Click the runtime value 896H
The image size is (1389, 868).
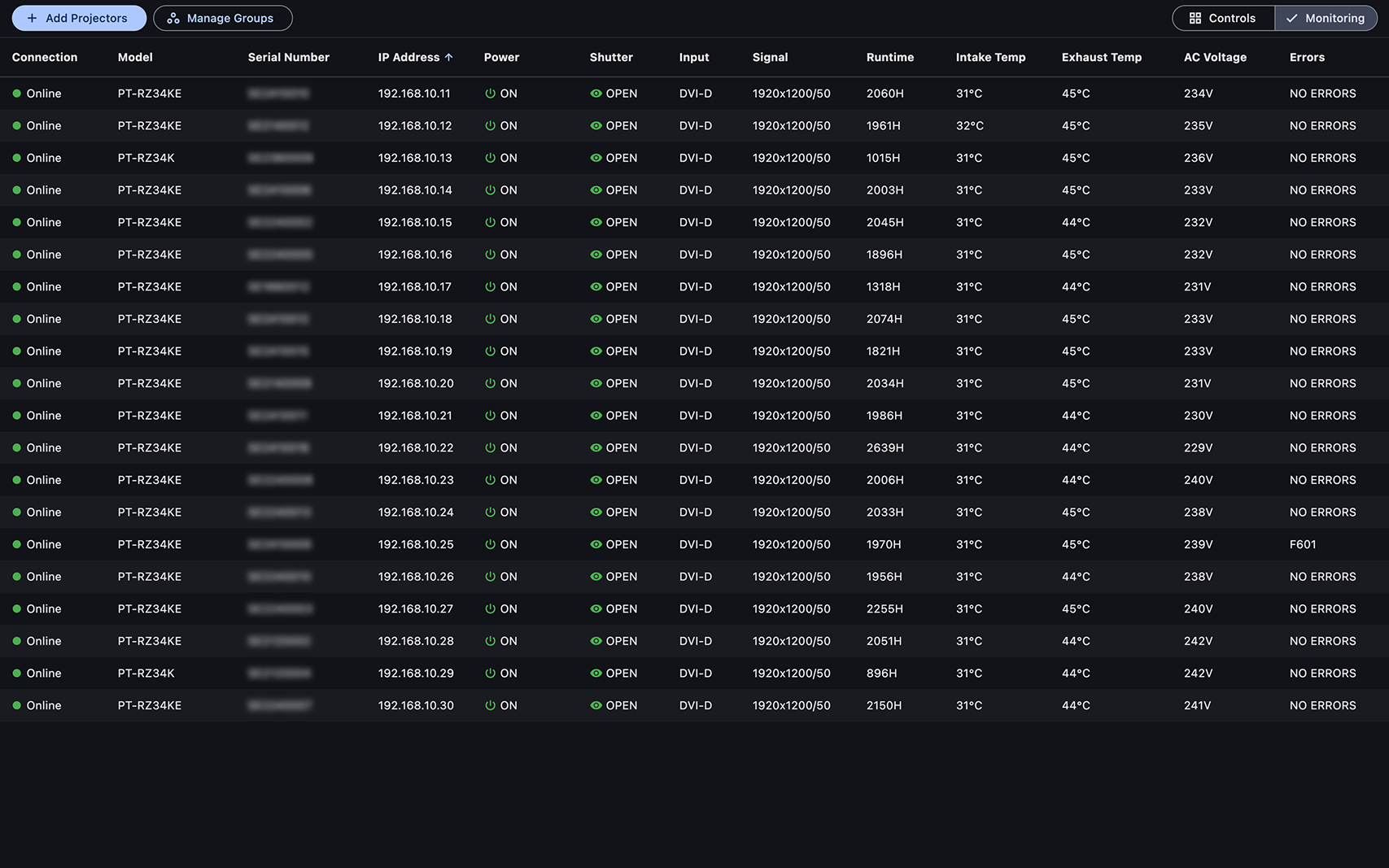pos(882,674)
